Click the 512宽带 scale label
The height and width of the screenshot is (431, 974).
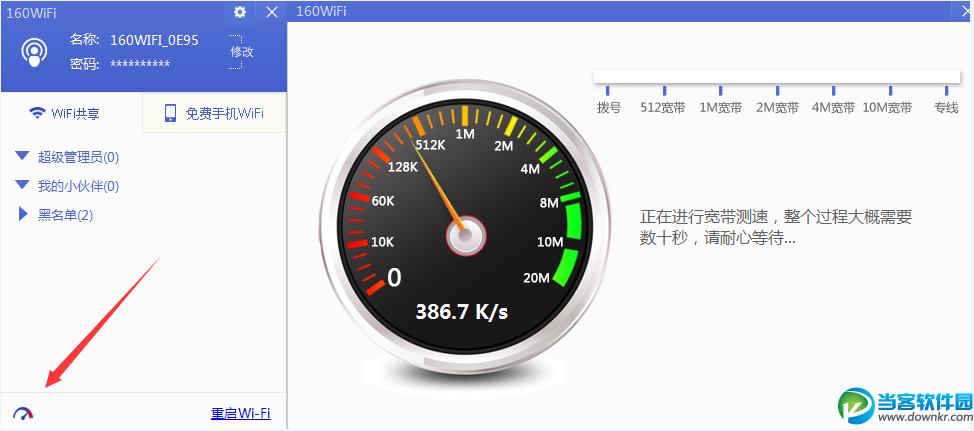click(663, 108)
